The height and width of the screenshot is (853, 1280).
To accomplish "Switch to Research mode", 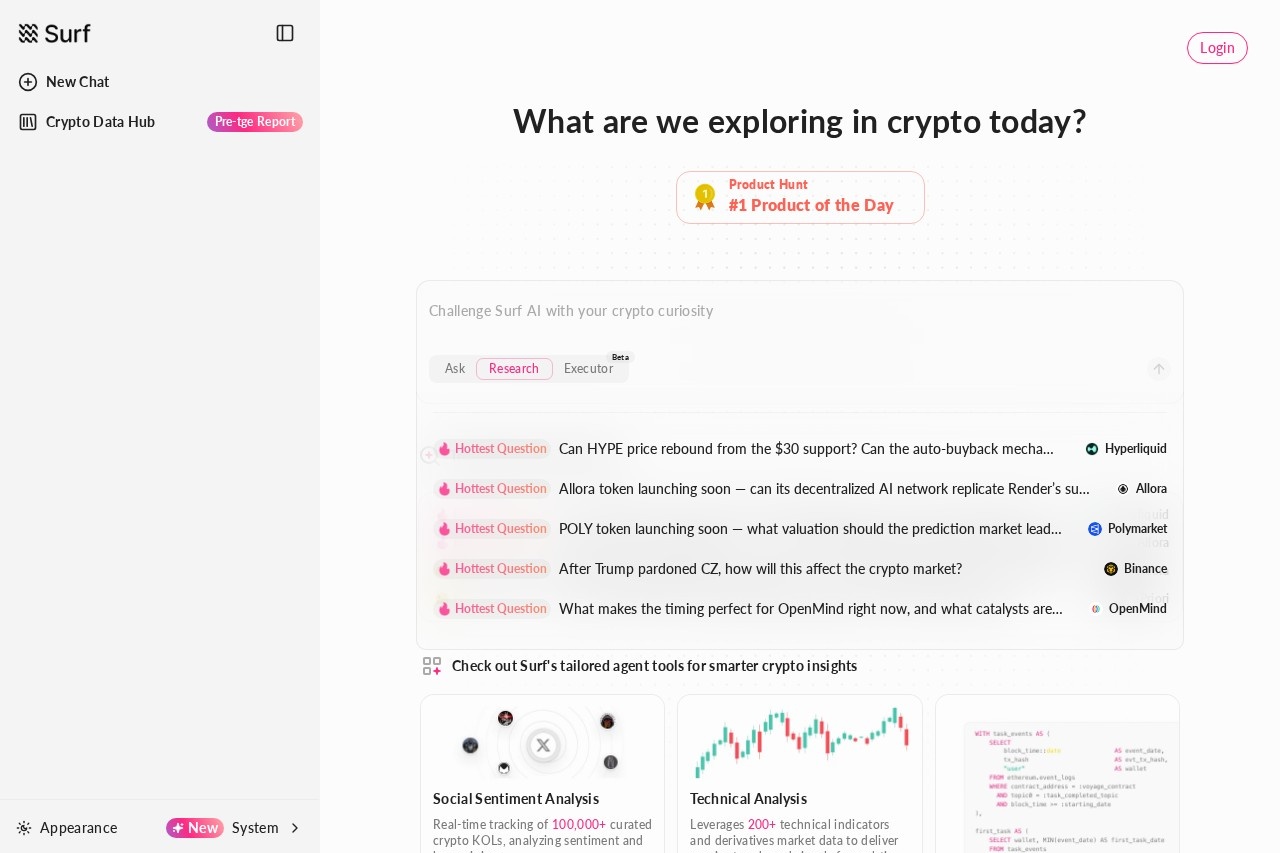I will (x=514, y=369).
